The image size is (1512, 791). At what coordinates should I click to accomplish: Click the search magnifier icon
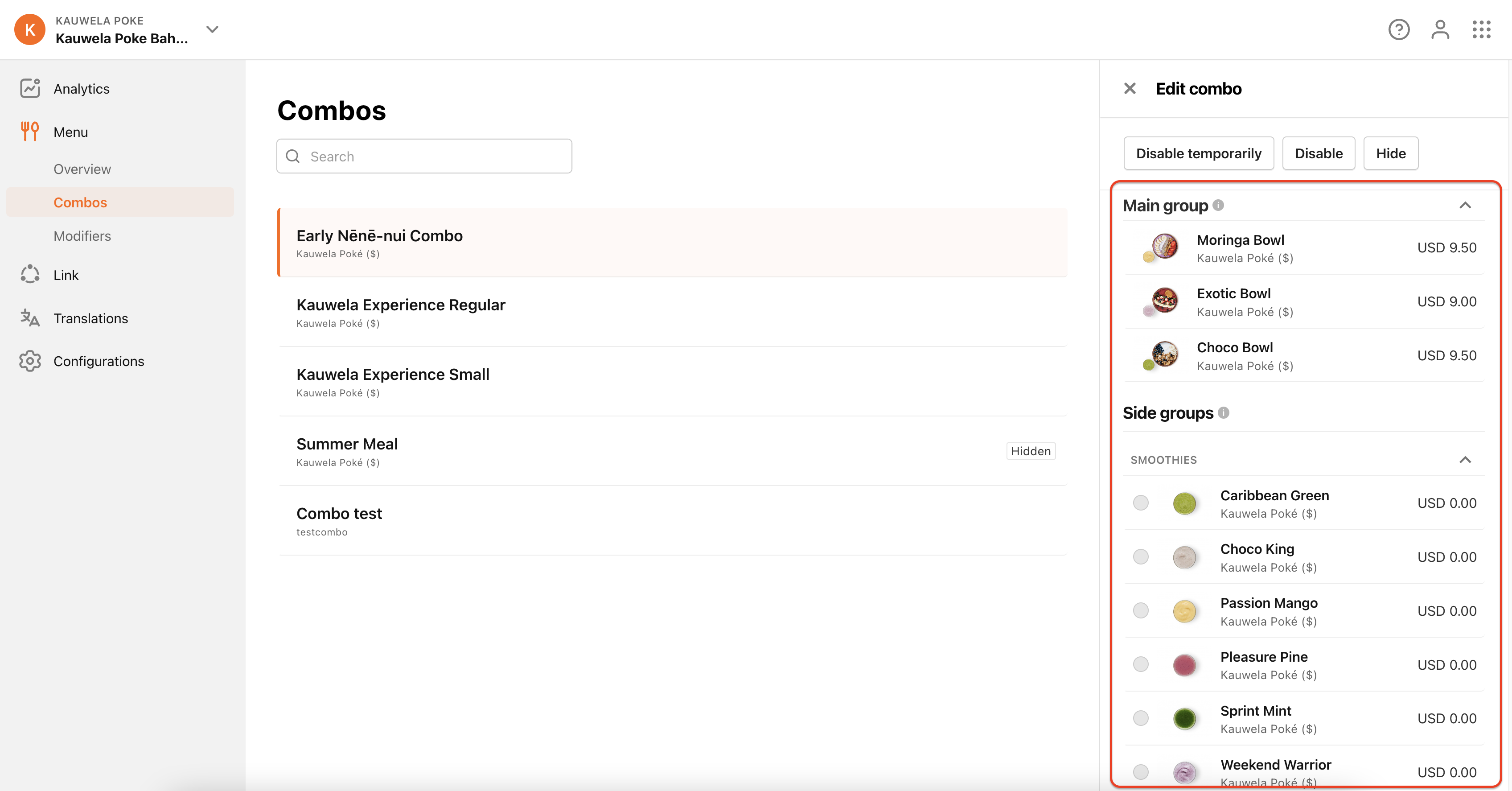point(293,156)
